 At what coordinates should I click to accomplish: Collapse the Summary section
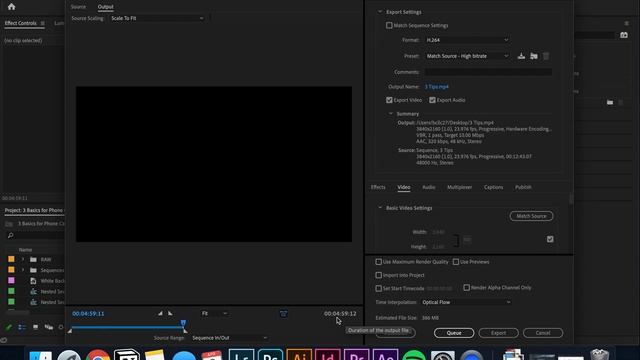(x=391, y=114)
